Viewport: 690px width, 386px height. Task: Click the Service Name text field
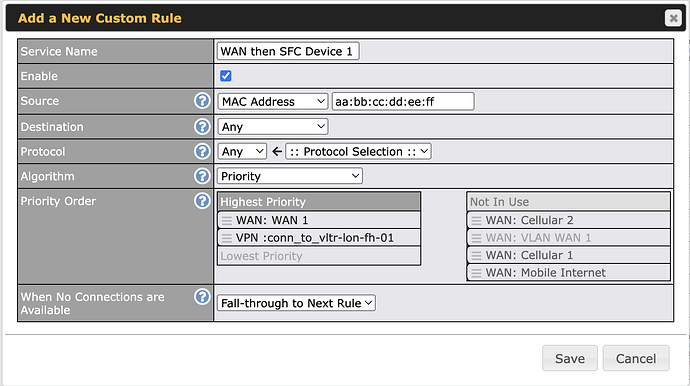pyautogui.click(x=288, y=51)
